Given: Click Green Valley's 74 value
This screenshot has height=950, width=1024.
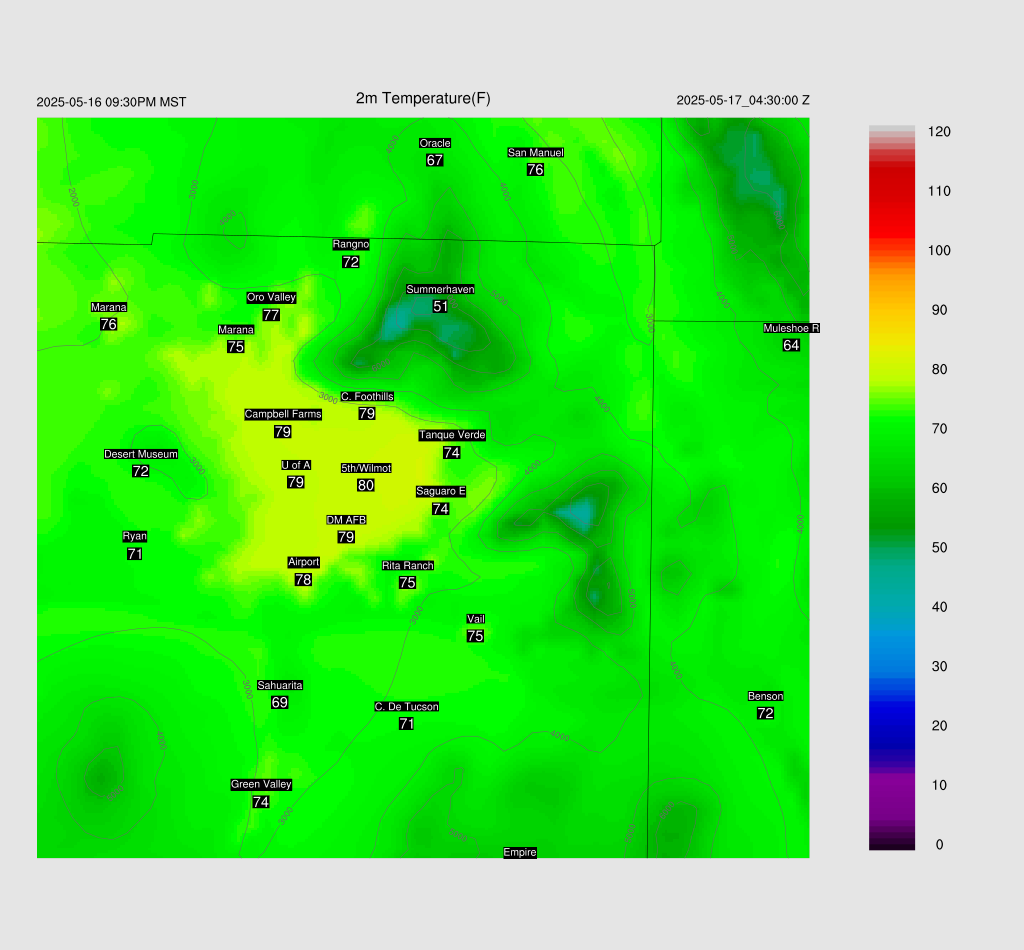Looking at the screenshot, I should pos(261,802).
